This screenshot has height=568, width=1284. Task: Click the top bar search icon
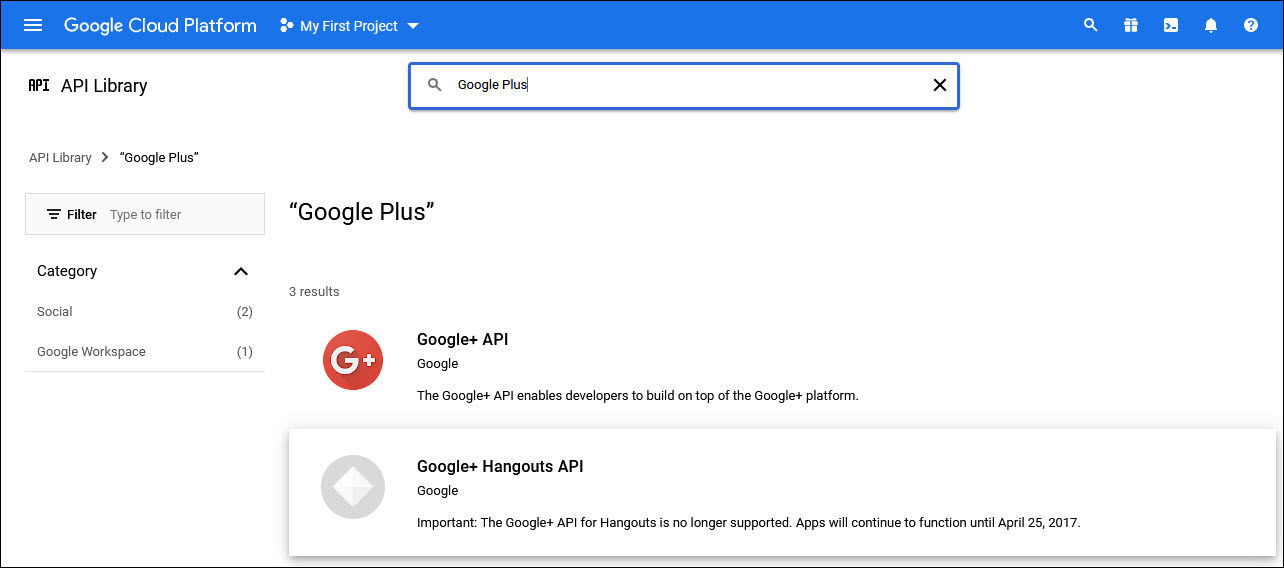1090,25
